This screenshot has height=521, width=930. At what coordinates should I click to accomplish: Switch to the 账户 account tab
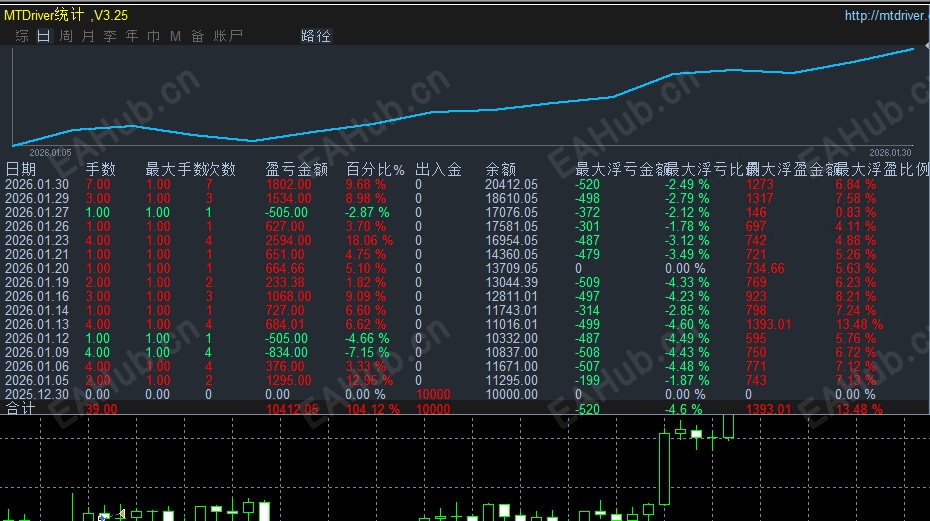pos(228,36)
